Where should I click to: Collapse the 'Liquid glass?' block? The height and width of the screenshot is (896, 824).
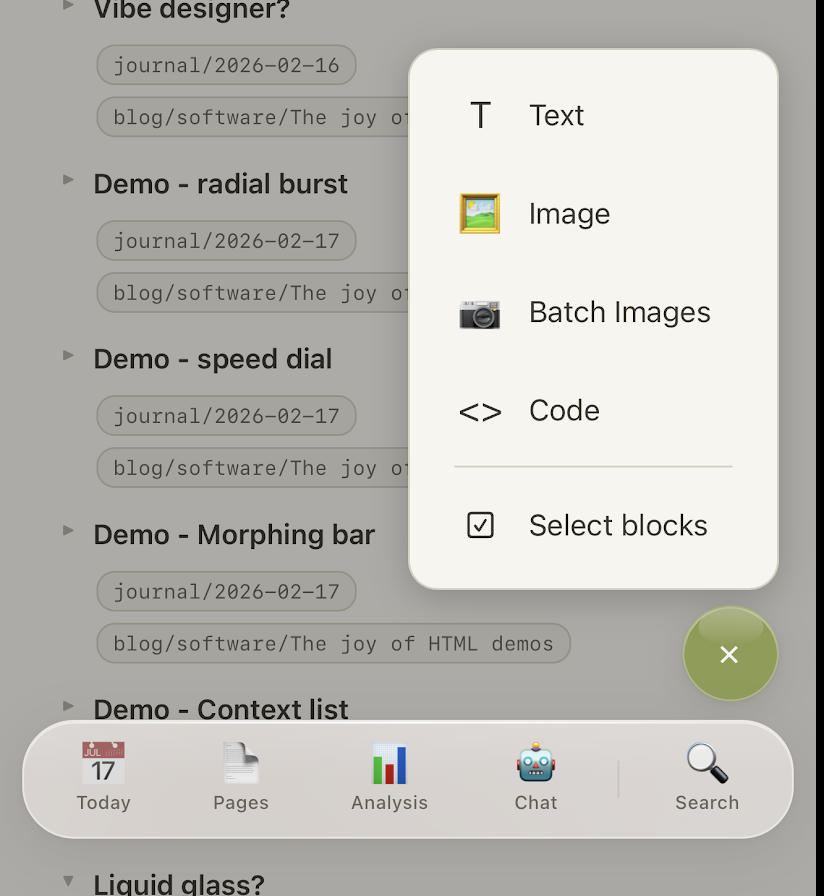(x=68, y=881)
